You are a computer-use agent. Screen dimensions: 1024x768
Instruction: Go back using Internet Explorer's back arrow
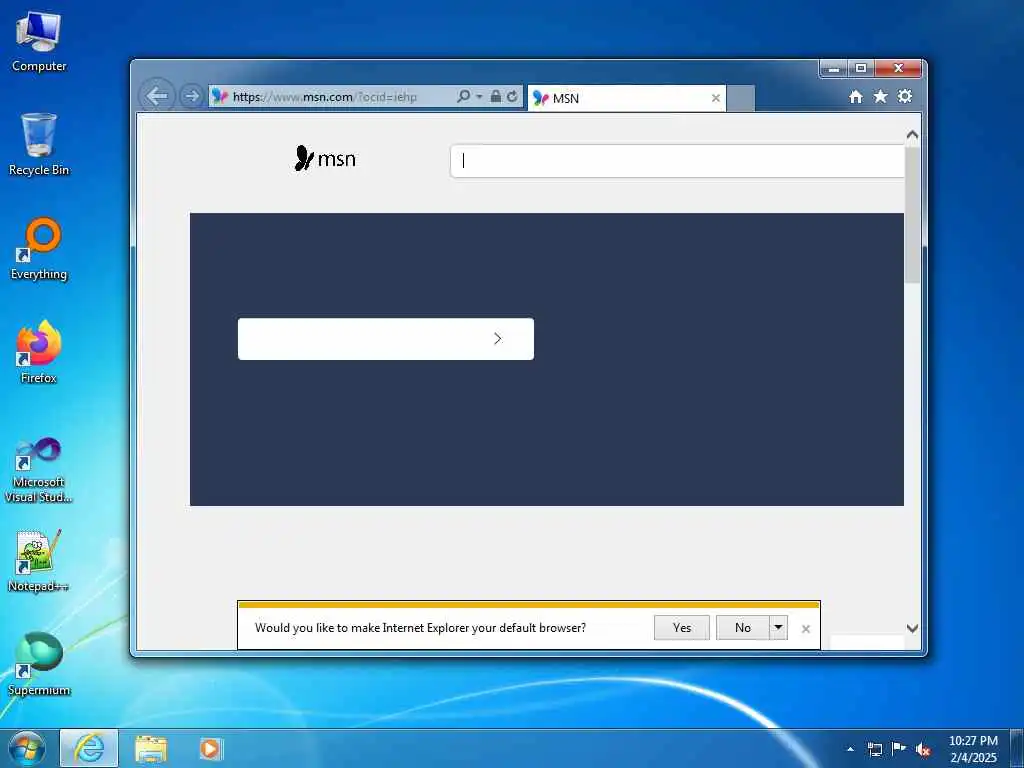[157, 96]
